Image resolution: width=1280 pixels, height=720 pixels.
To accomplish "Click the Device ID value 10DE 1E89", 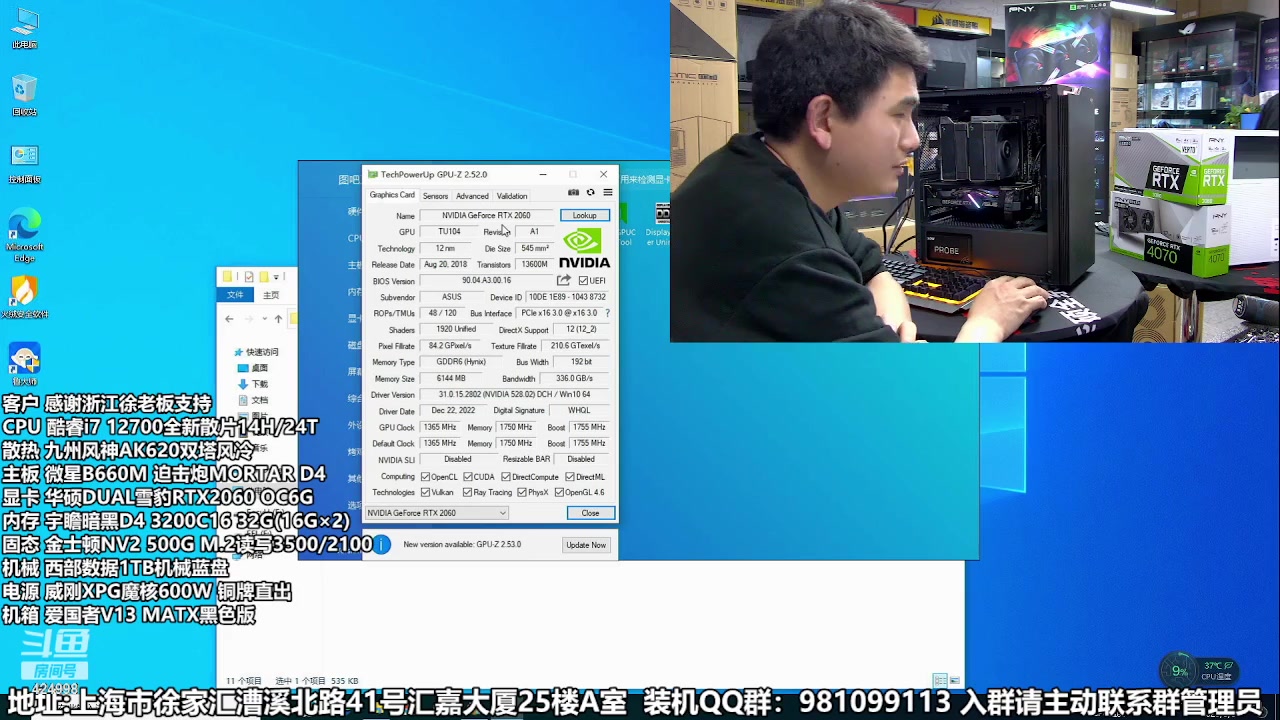I will [x=568, y=297].
